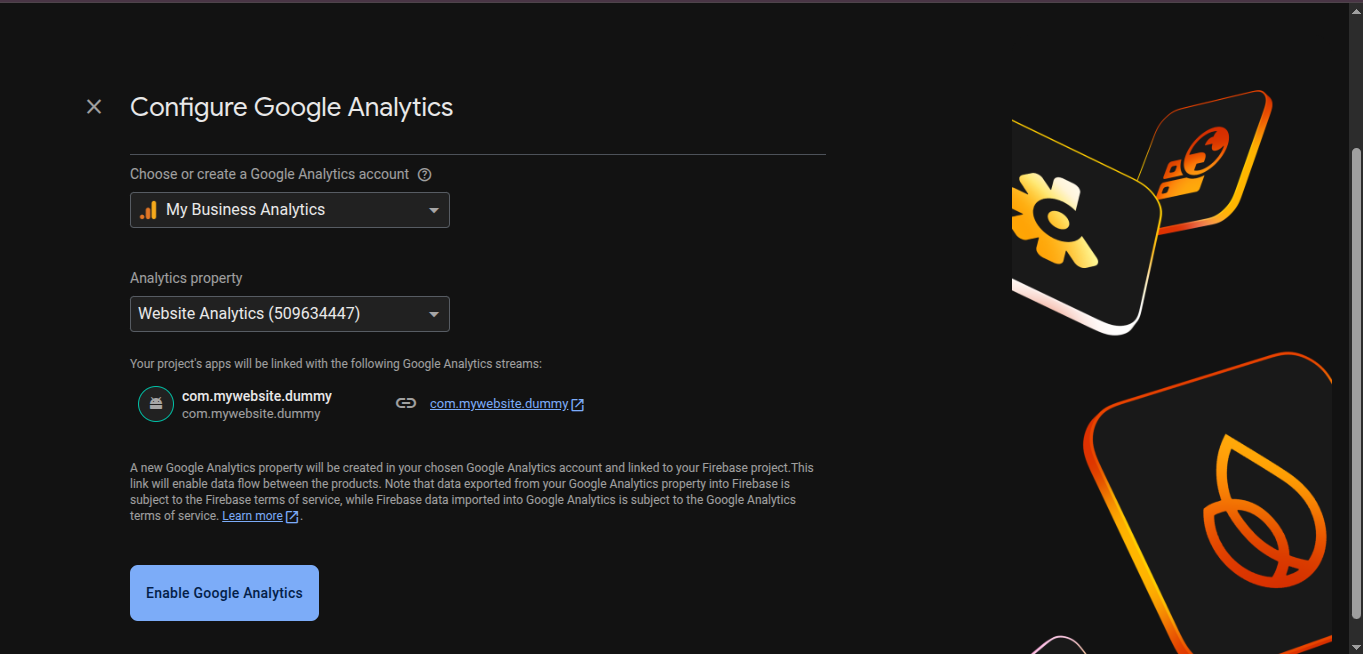The image size is (1363, 654).
Task: Click the Choose or create a Google Analytics account label
Action: (270, 174)
